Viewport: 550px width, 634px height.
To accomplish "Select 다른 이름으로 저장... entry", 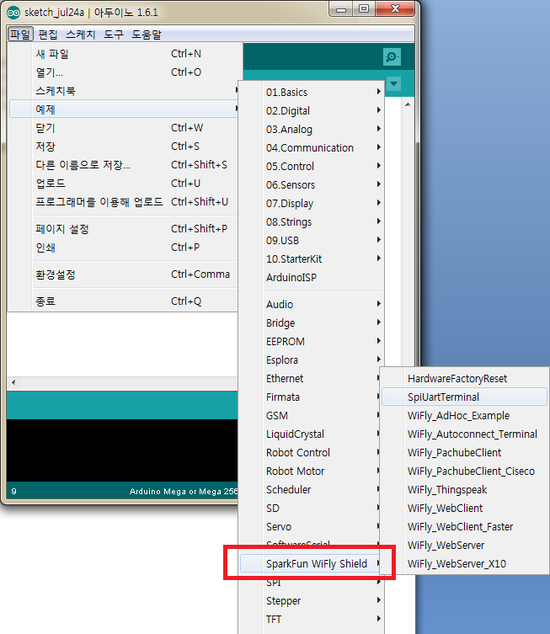I will pyautogui.click(x=123, y=165).
